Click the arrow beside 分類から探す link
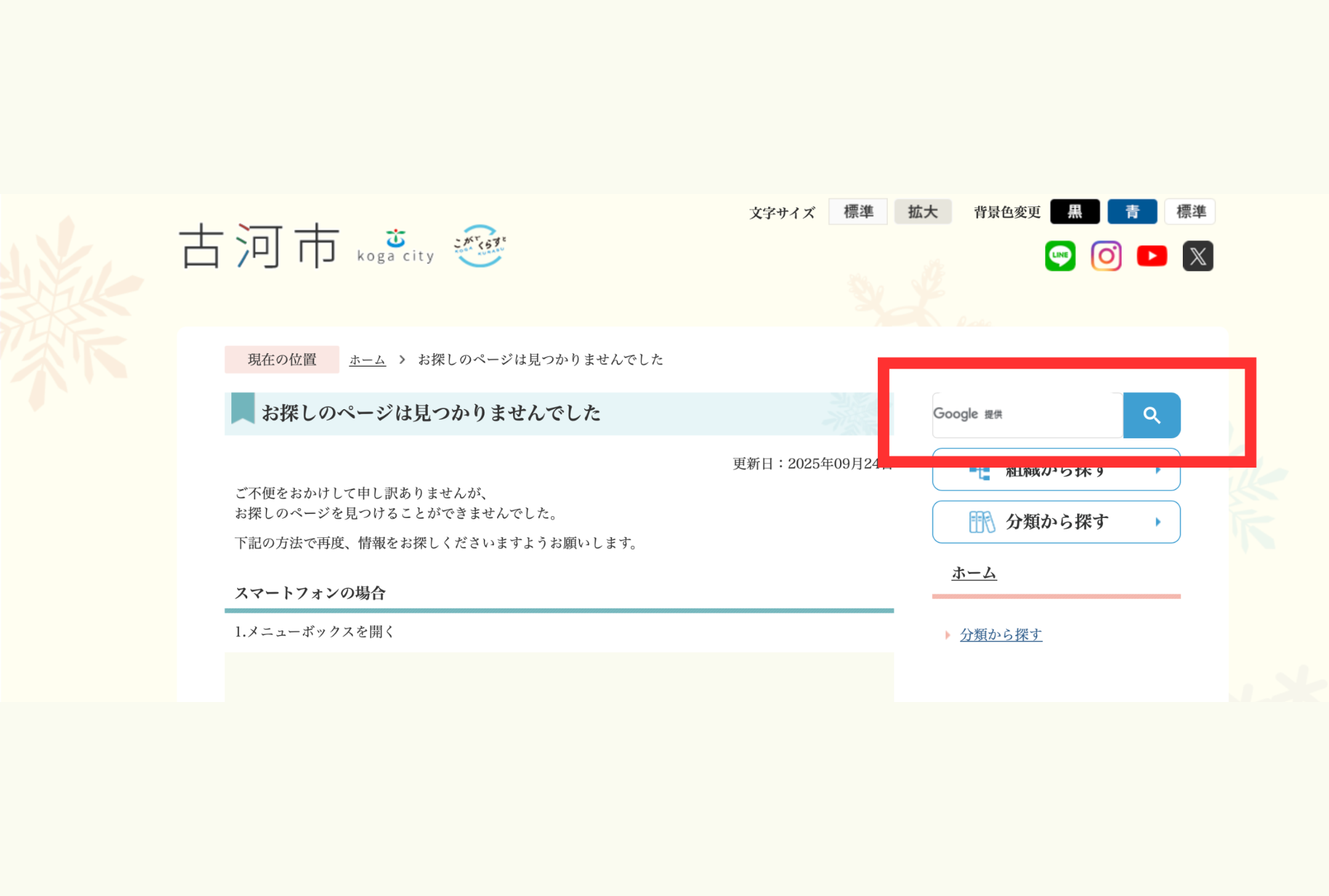This screenshot has width=1329, height=896. pyautogui.click(x=949, y=635)
